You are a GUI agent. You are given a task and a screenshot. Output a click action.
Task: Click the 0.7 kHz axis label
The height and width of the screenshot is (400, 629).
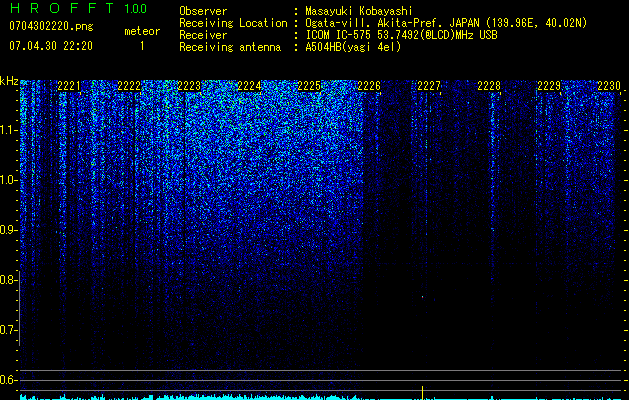(x=9, y=330)
